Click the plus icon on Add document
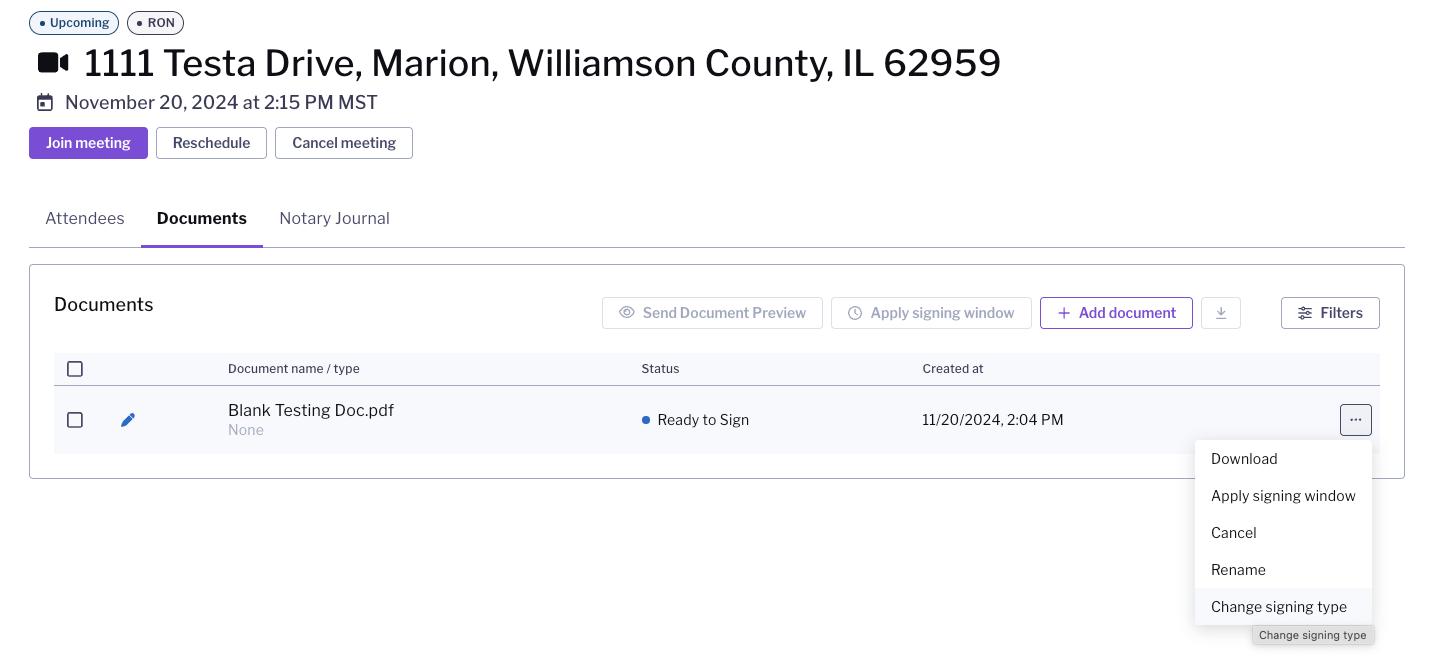Screen dimensions: 1447x672 coord(1064,313)
